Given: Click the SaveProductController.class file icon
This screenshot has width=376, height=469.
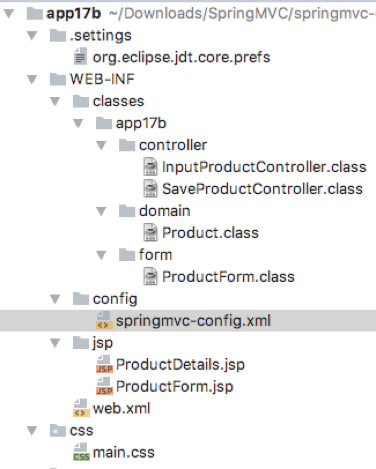Looking at the screenshot, I should [150, 189].
